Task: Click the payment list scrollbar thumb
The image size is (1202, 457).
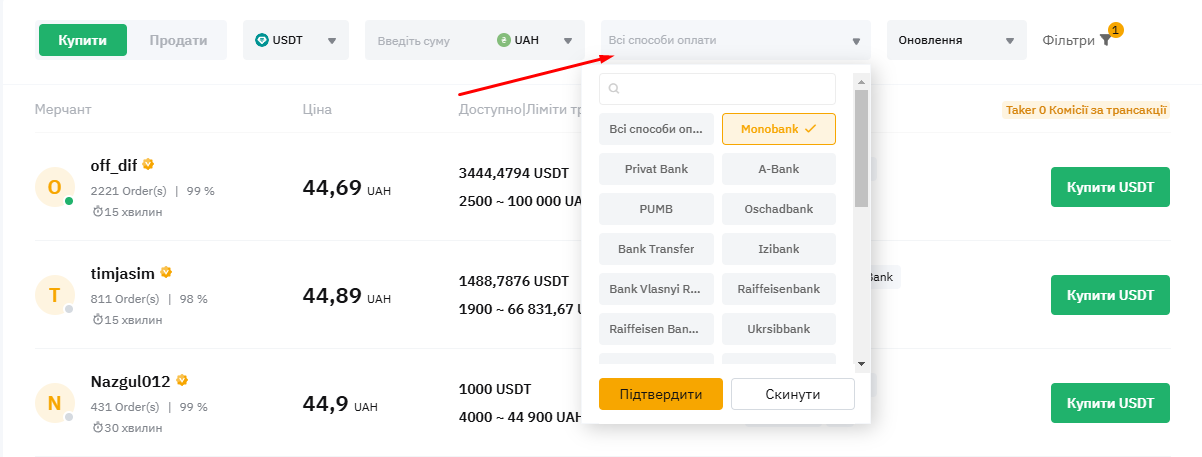Action: (861, 148)
